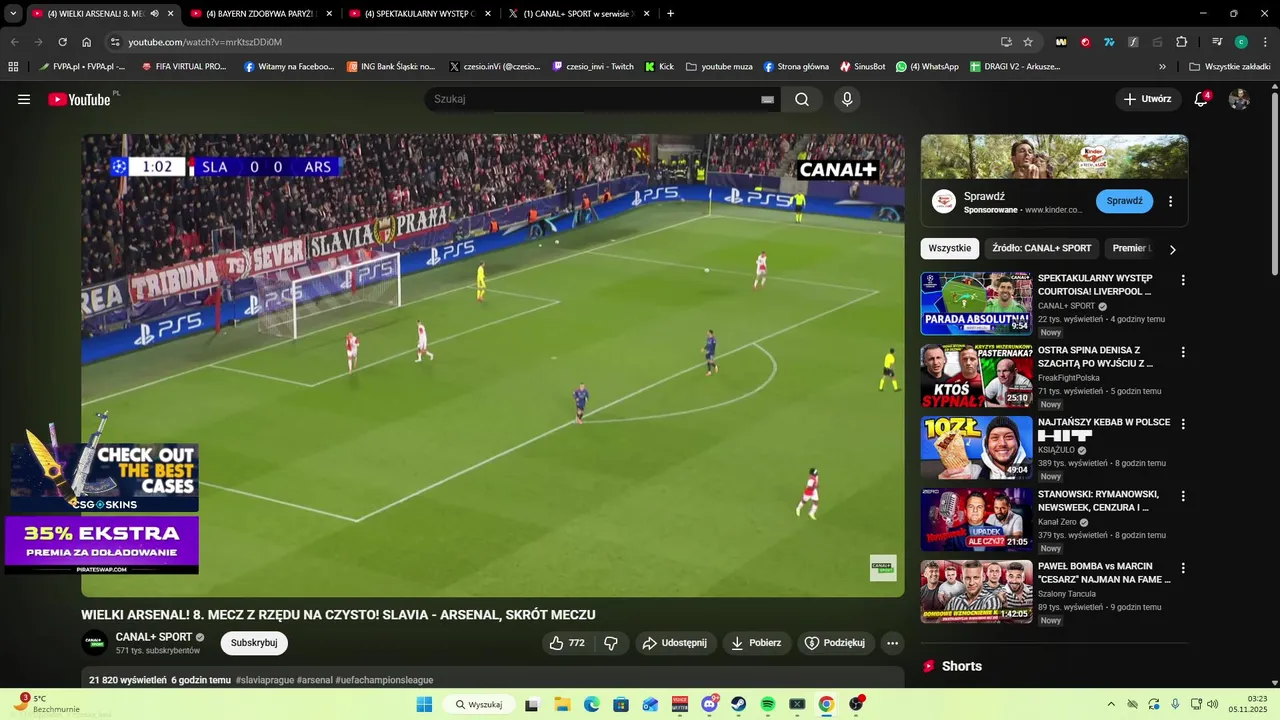1280x720 pixels.
Task: Reload the page in Chrome
Action: (x=62, y=42)
